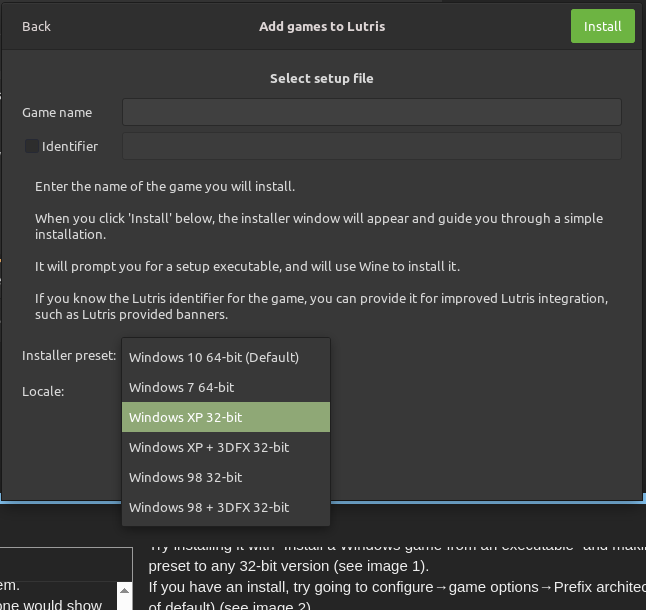
Task: Click the green Install button
Action: [x=602, y=26]
